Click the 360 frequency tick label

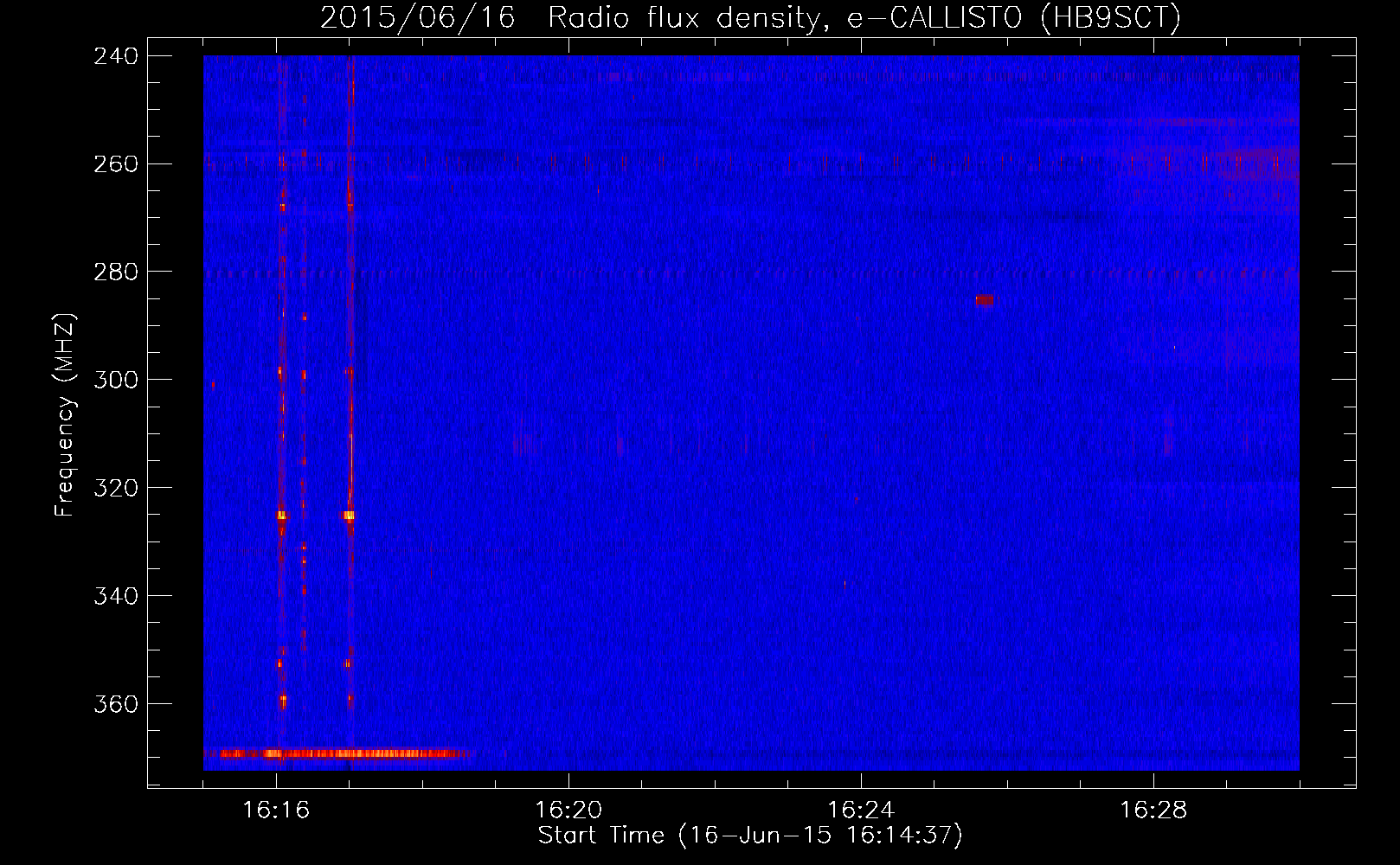click(x=116, y=705)
